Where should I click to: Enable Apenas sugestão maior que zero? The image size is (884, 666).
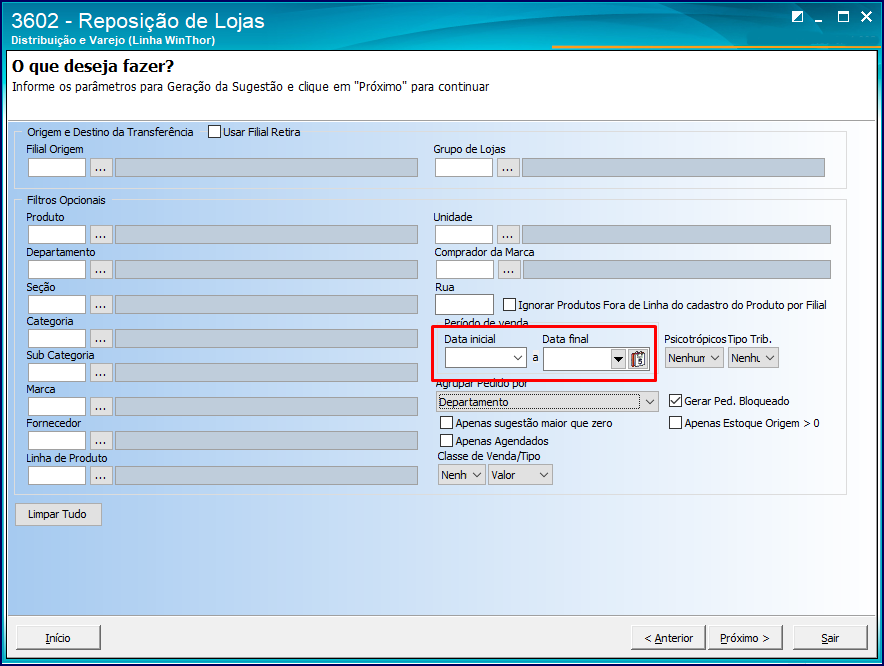[x=447, y=422]
